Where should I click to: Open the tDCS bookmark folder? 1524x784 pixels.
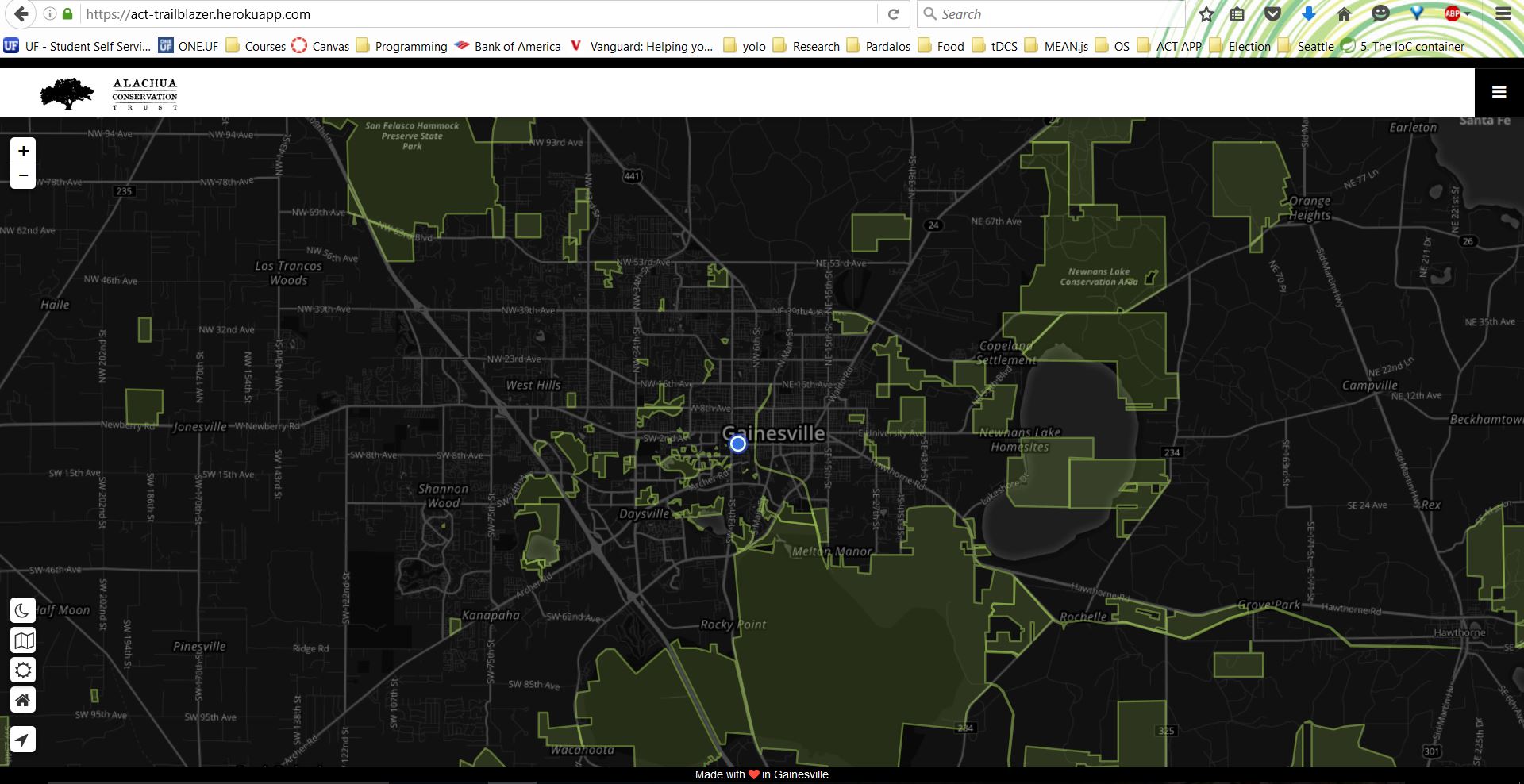(995, 46)
